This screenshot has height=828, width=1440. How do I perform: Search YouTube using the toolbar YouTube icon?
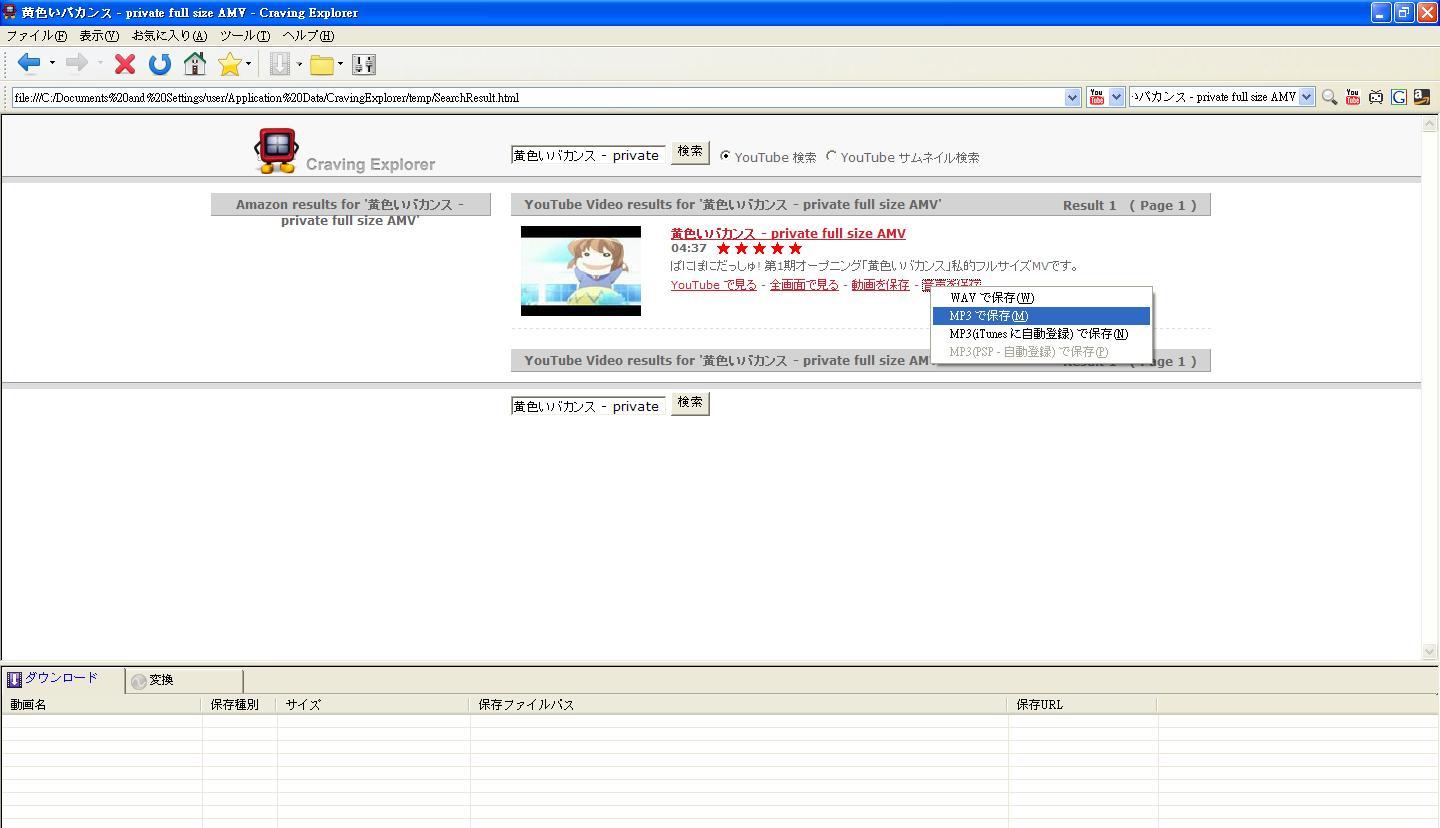point(1353,97)
